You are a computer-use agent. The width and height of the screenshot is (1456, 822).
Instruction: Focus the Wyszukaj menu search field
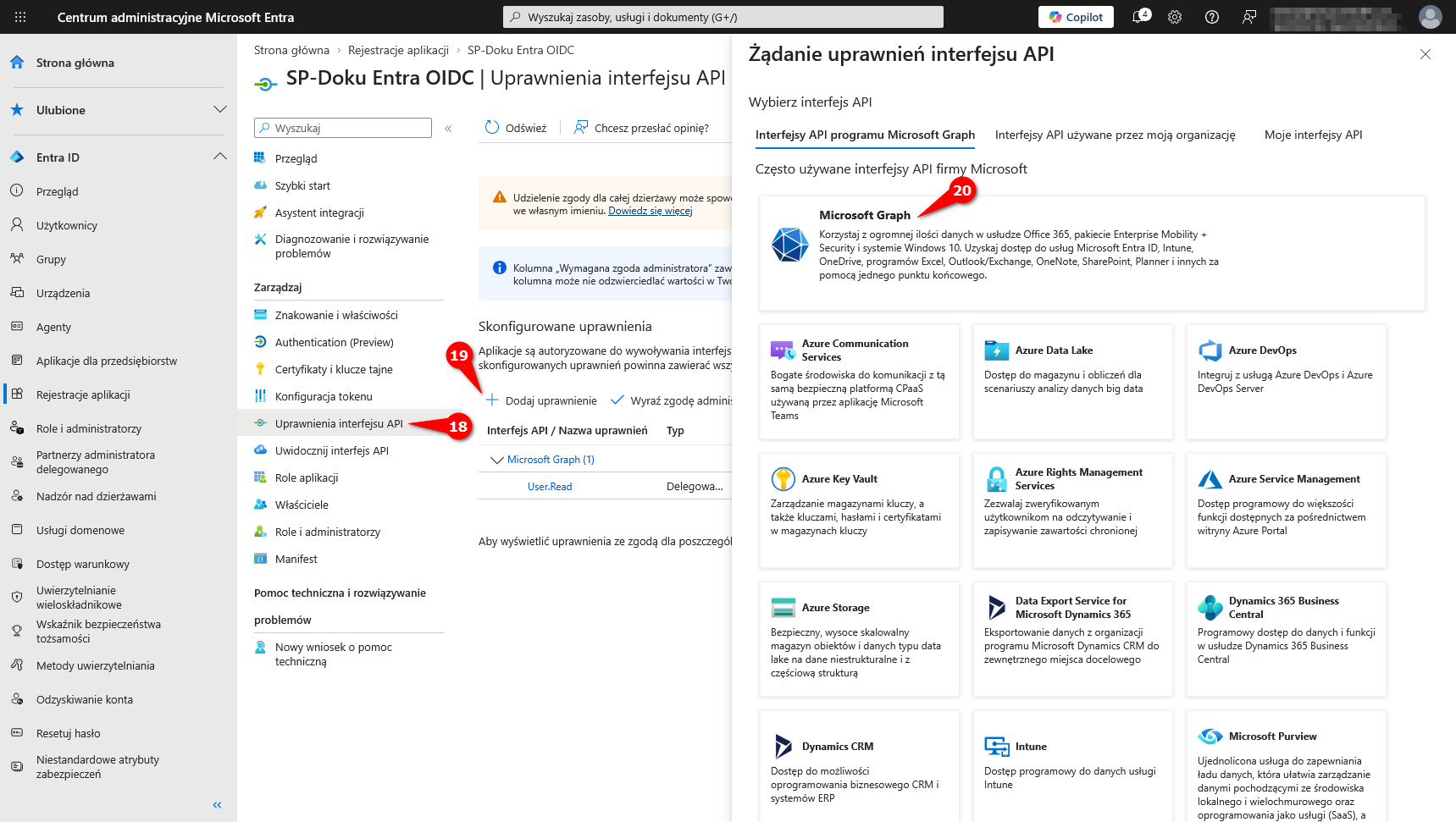(343, 128)
